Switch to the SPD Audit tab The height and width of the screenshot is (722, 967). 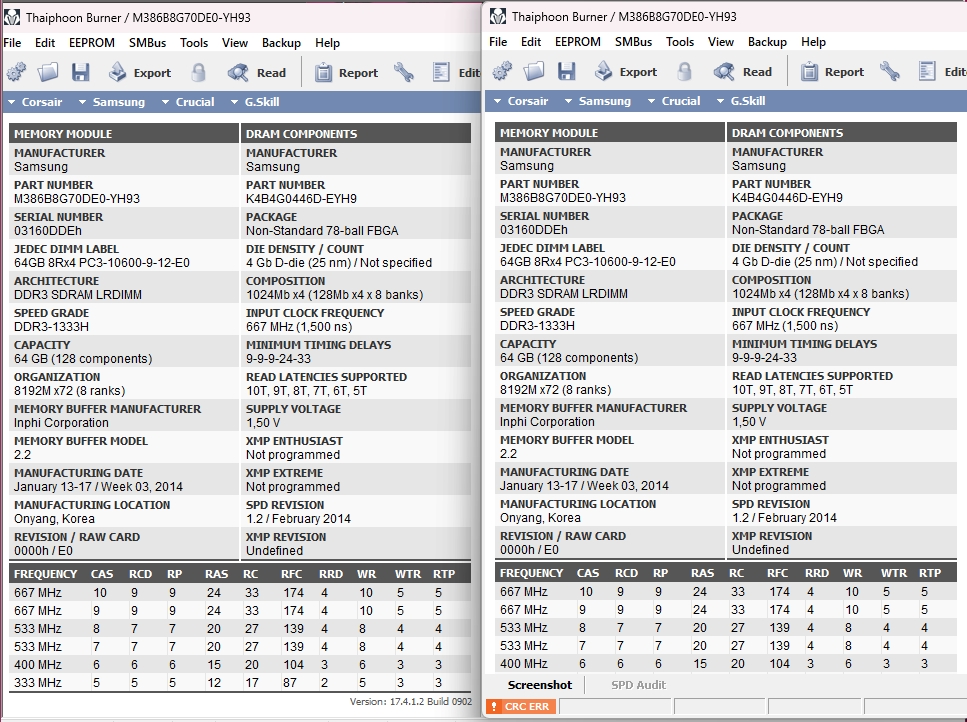tap(638, 685)
